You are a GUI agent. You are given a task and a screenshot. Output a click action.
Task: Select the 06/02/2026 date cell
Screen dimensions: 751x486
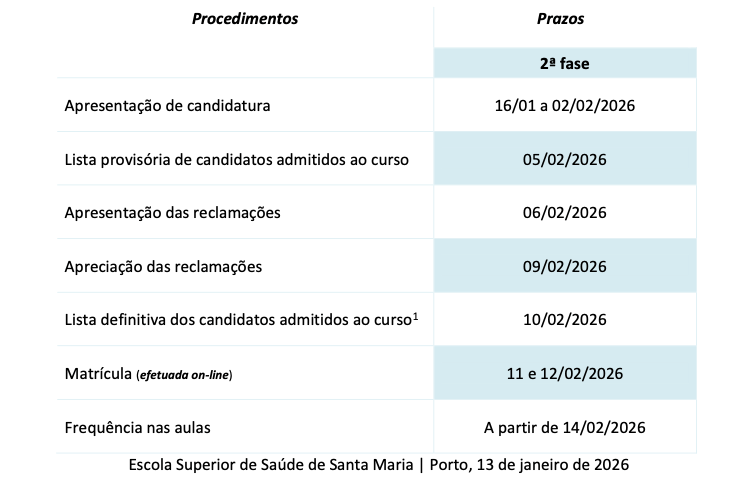(565, 213)
